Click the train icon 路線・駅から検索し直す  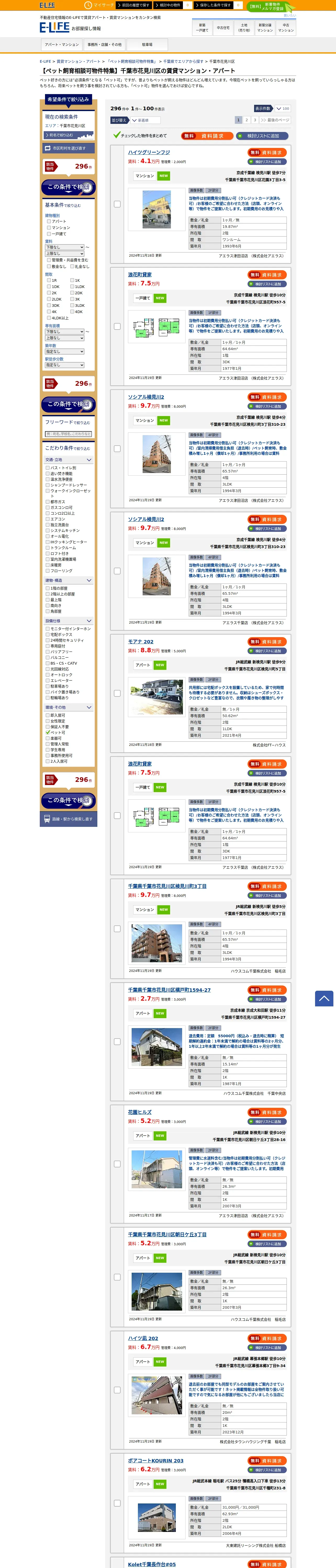click(68, 819)
